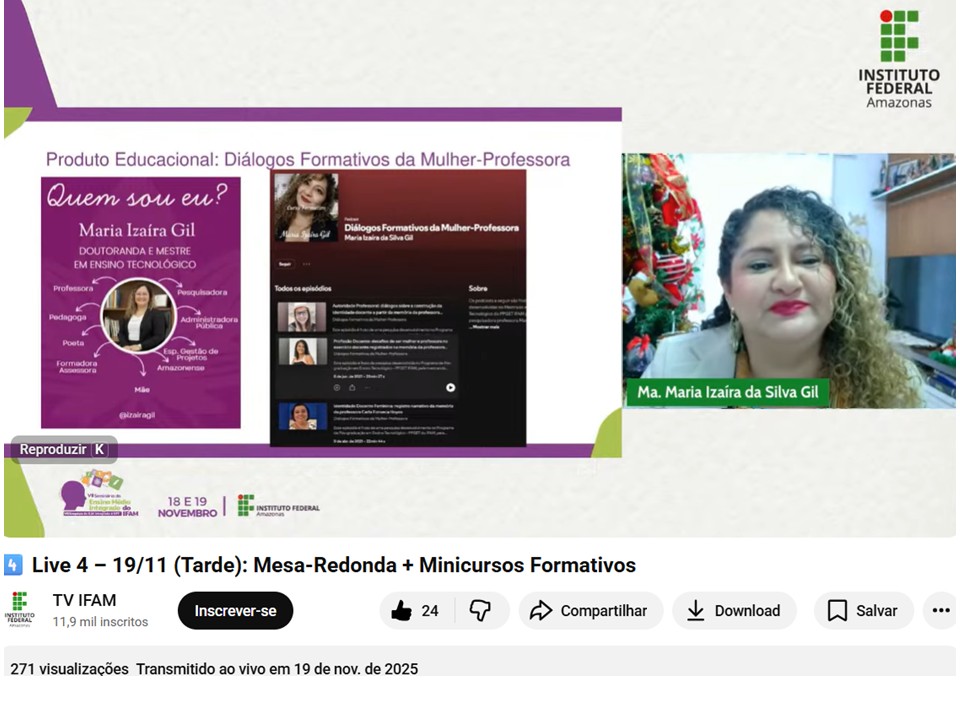This screenshot has height=720, width=960.
Task: Click the Compartilhar share arrow icon
Action: [541, 611]
